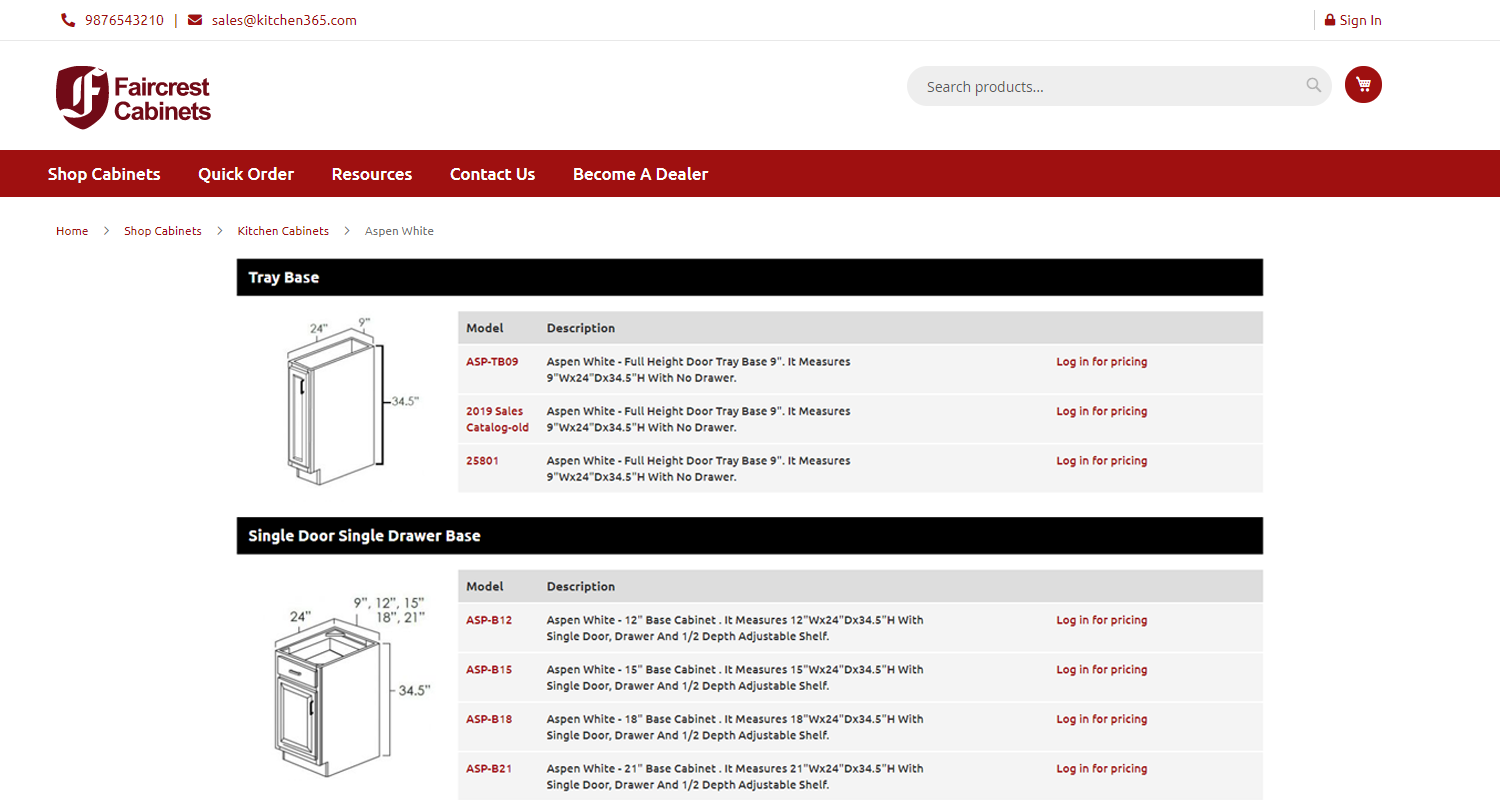Click the phone icon beside 9876543210
Screen dimensions: 1500x800
click(x=68, y=20)
